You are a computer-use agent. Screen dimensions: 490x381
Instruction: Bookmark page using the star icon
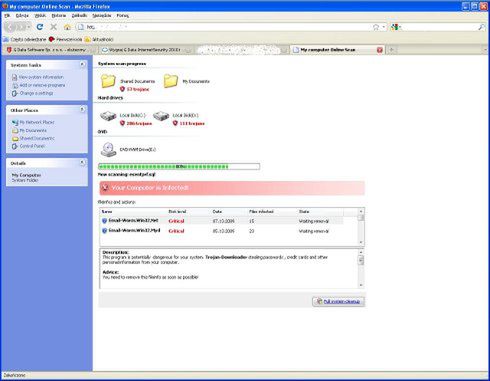pos(376,27)
